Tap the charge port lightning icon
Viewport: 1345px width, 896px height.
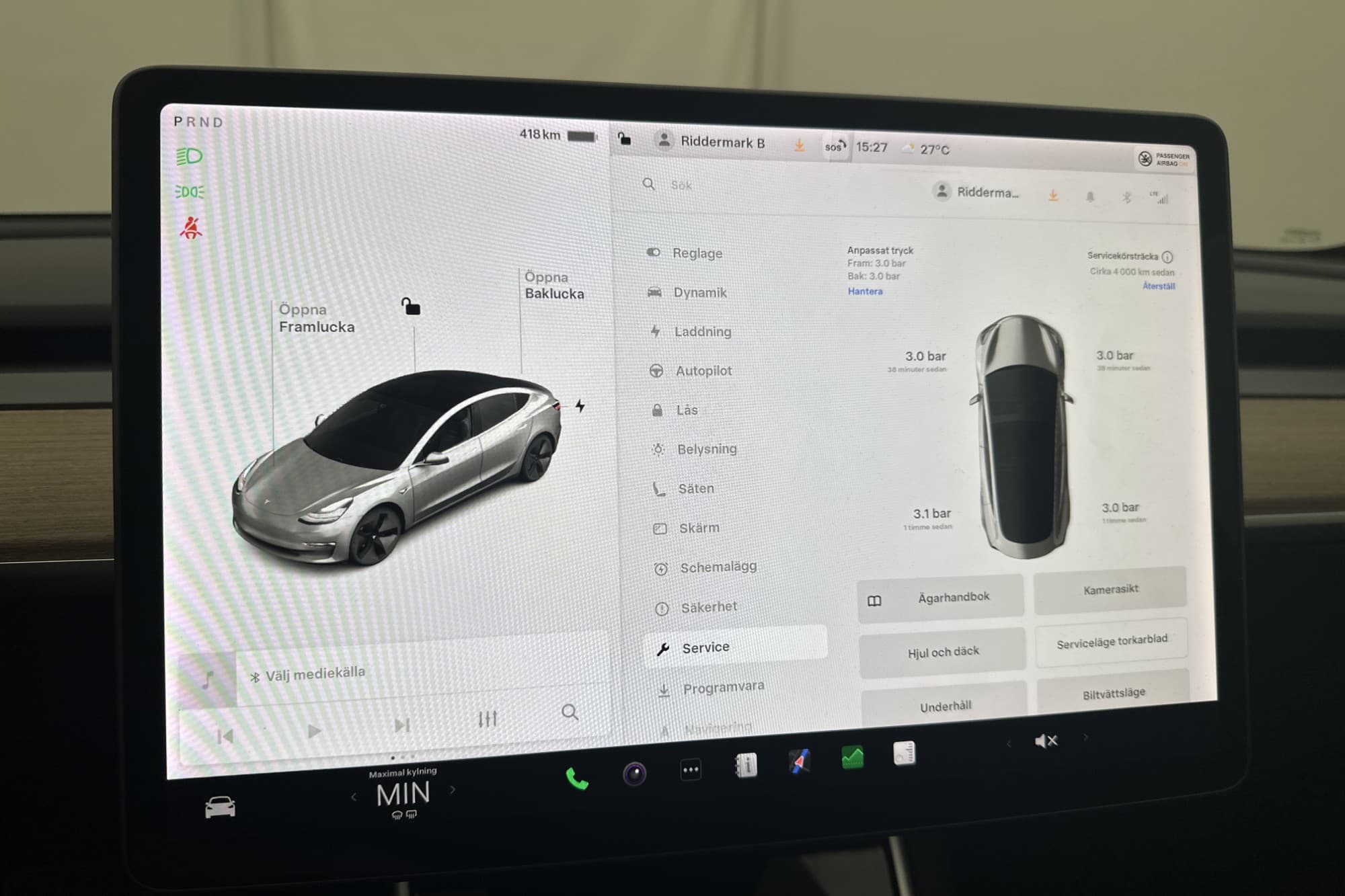click(x=580, y=406)
